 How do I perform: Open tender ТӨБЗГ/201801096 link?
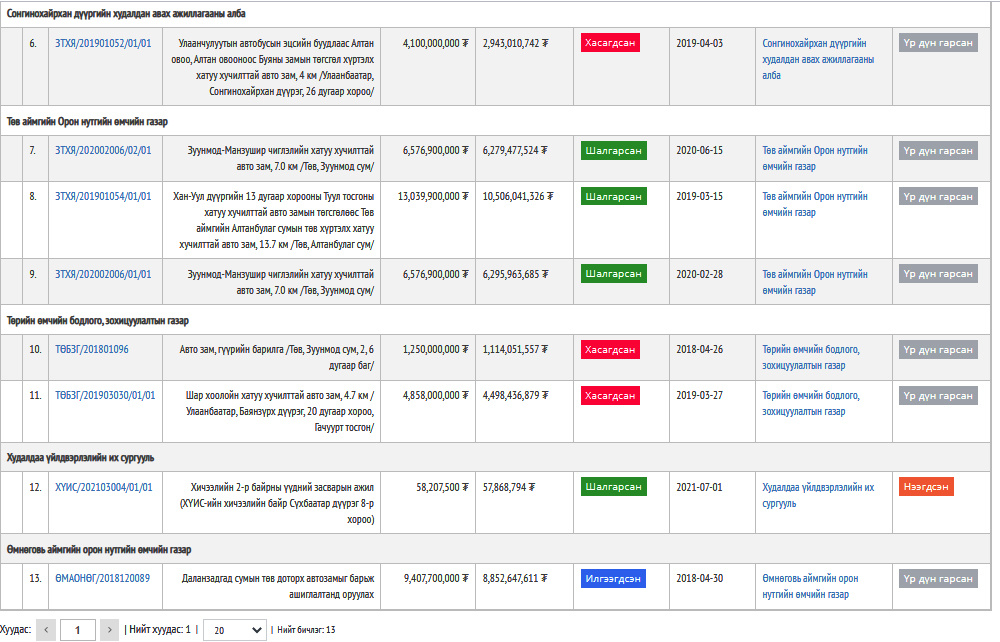(92, 350)
